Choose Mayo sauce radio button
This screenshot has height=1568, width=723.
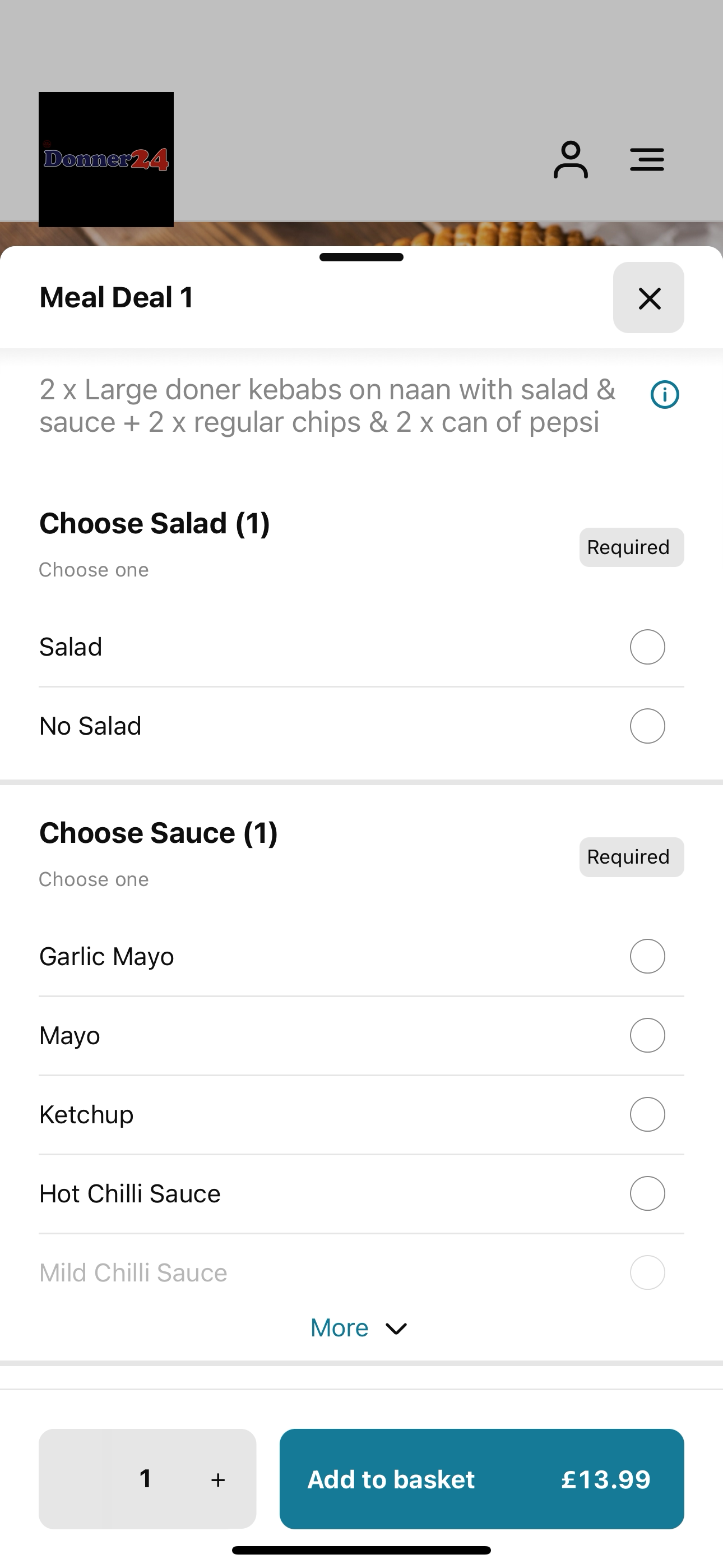pos(647,1035)
